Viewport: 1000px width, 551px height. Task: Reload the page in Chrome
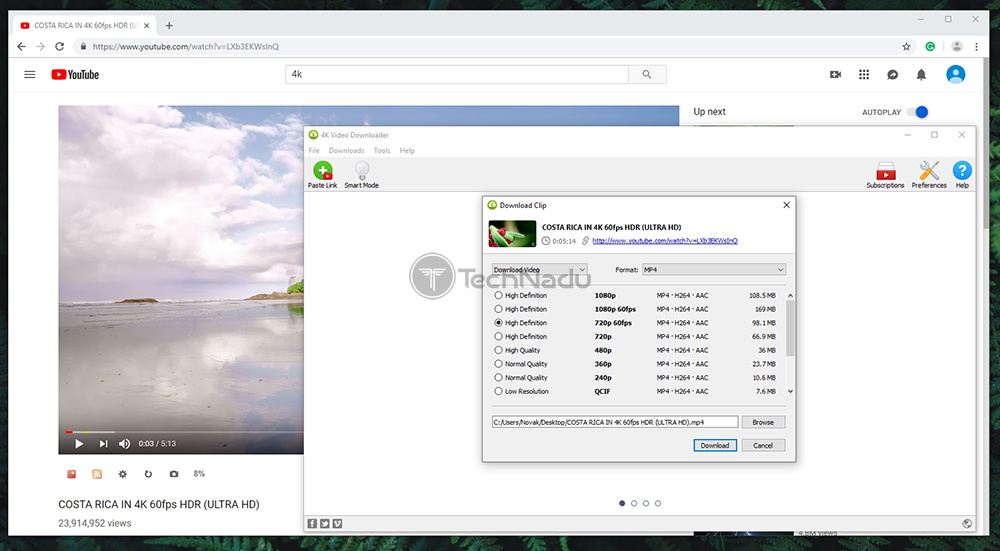coord(59,47)
